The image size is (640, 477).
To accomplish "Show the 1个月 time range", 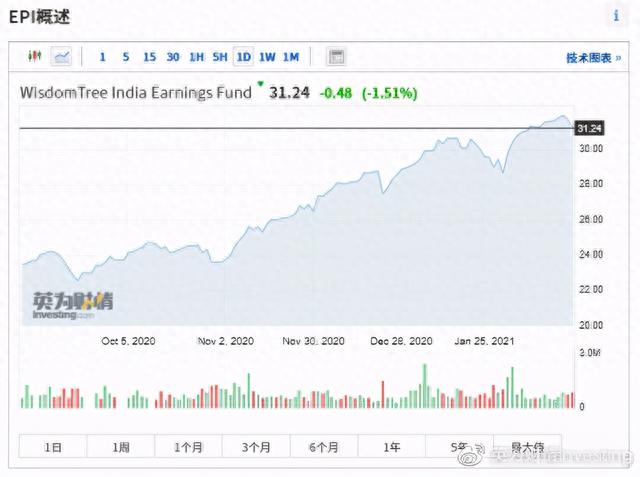I will [x=188, y=447].
